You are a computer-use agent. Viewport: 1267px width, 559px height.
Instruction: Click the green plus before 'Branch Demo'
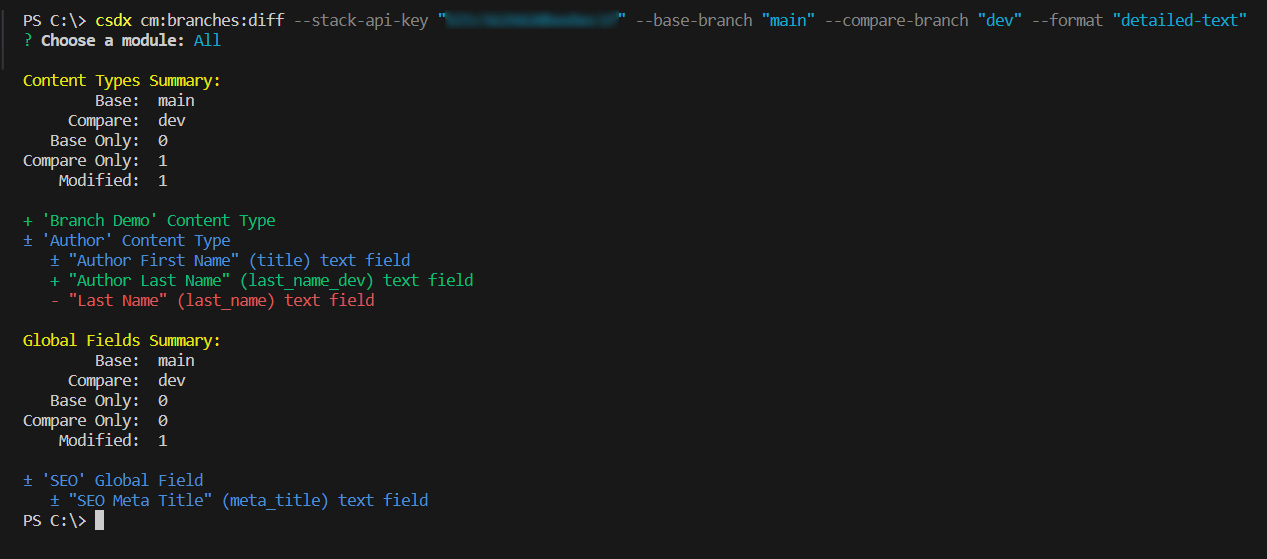pyautogui.click(x=28, y=220)
